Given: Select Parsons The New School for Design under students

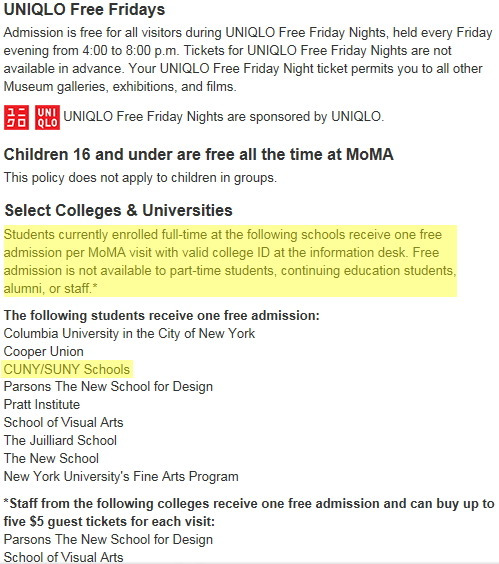Looking at the screenshot, I should point(108,387).
